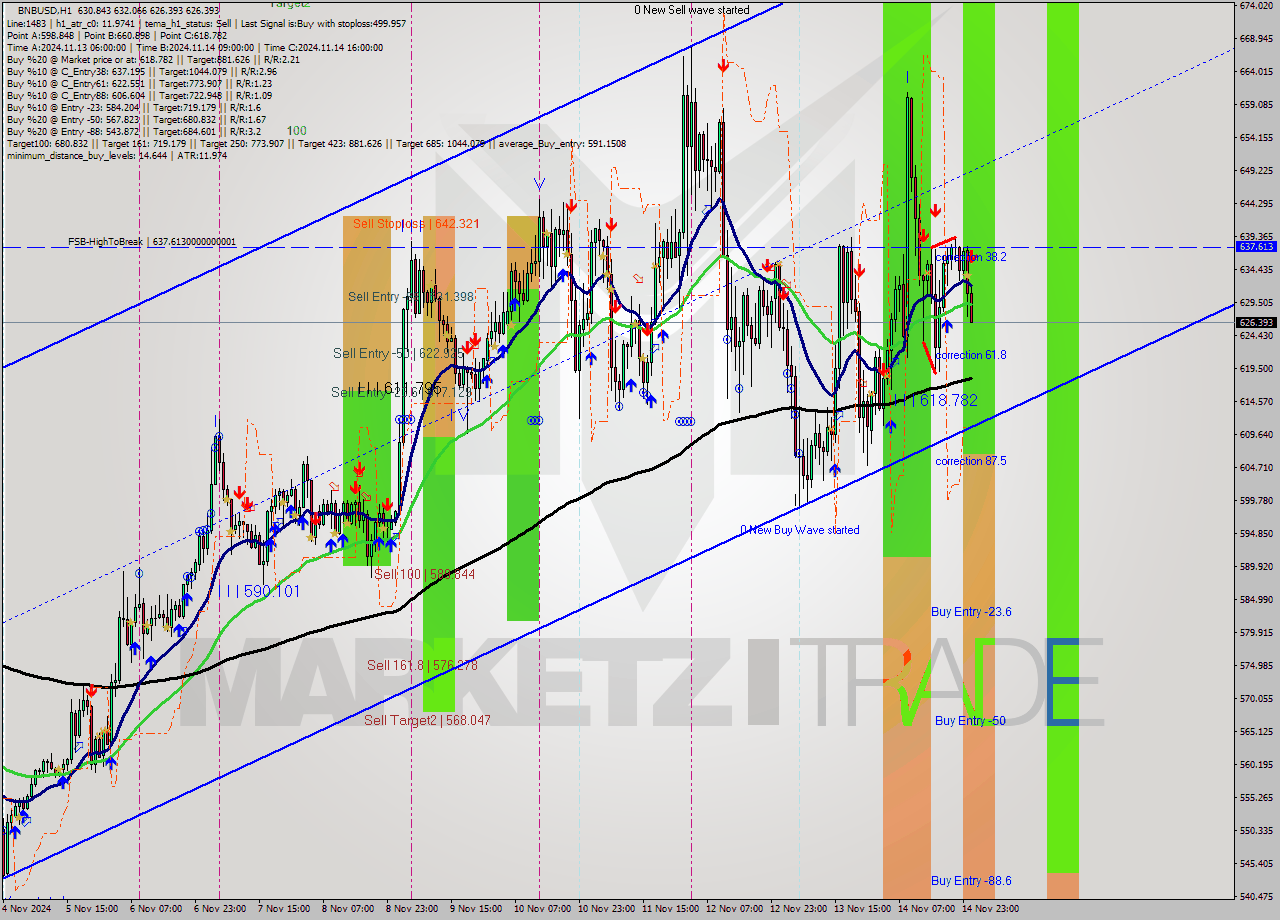Click the Buy Entry -88.6 label
The height and width of the screenshot is (920, 1280).
click(x=971, y=881)
